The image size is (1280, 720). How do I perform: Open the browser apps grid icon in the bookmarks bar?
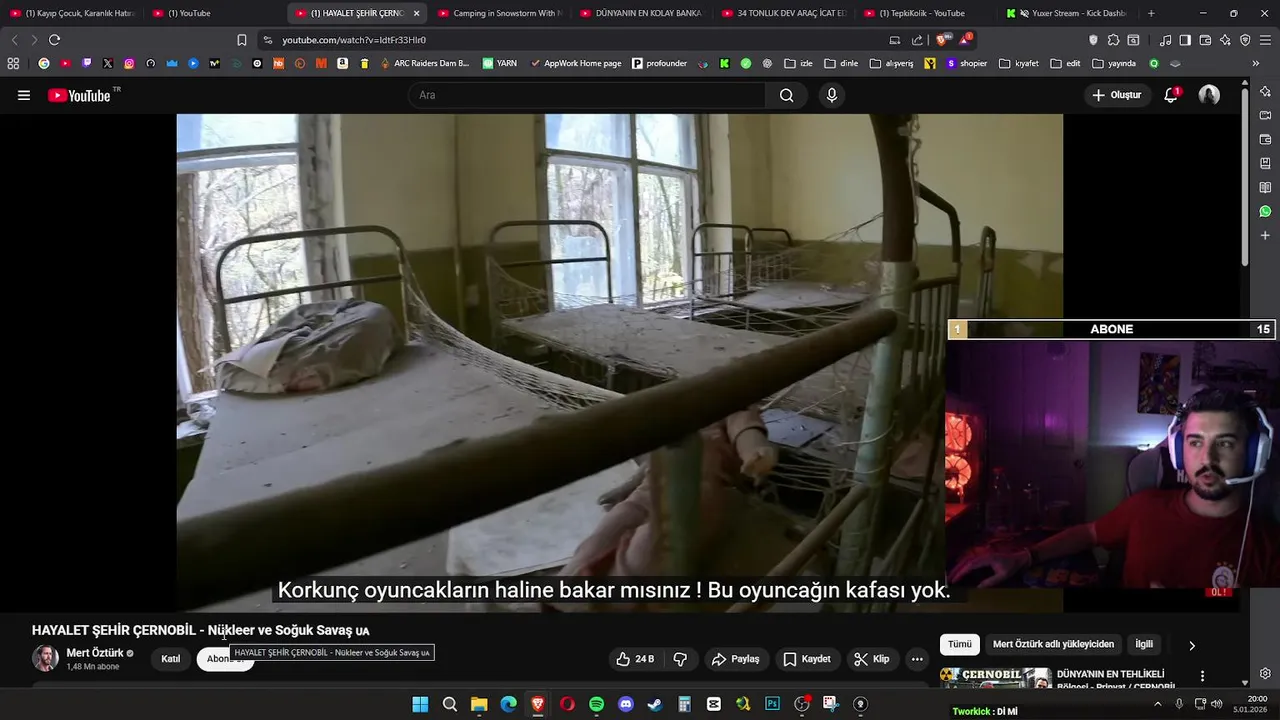pos(13,63)
